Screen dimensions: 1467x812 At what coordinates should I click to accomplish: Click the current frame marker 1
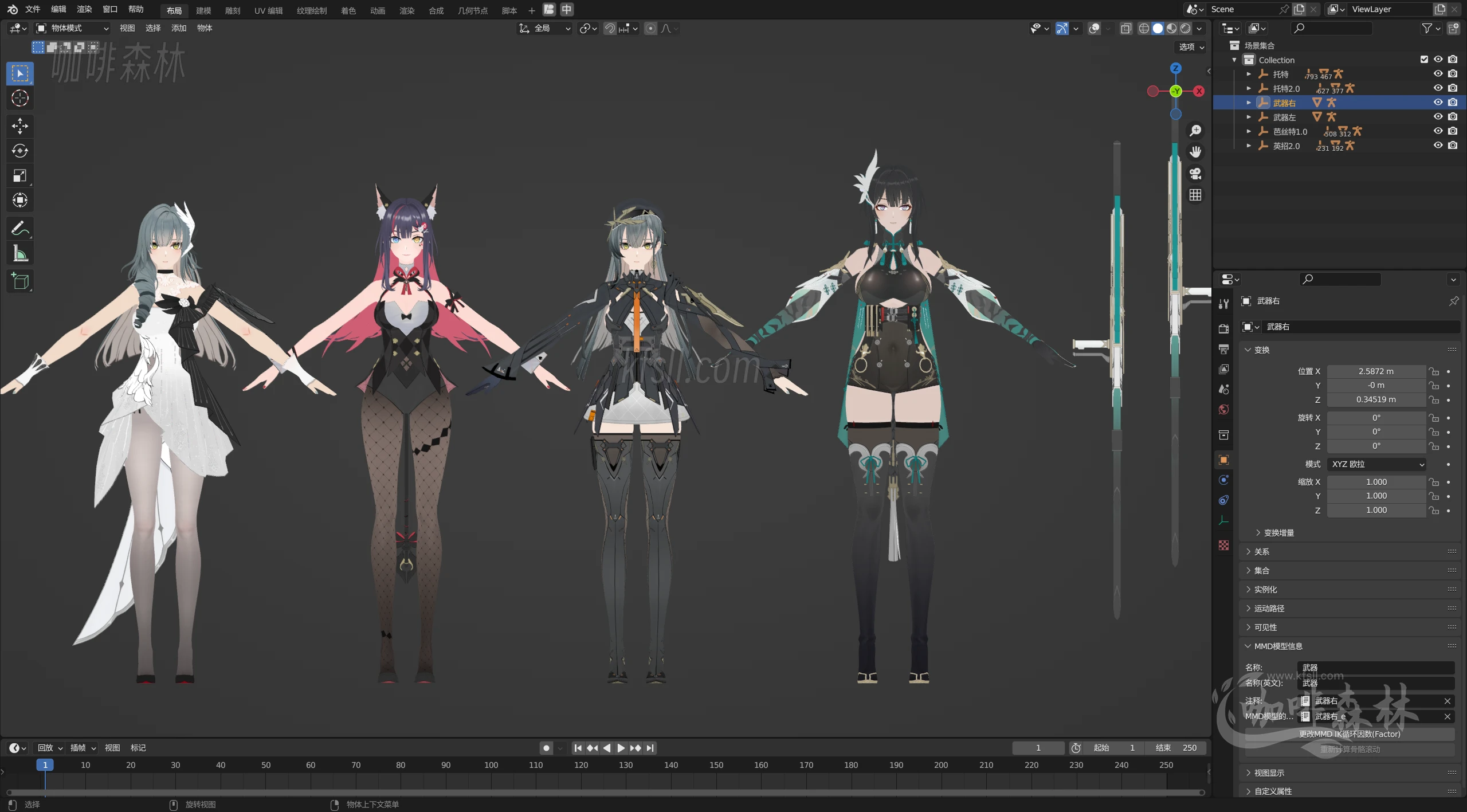(45, 765)
